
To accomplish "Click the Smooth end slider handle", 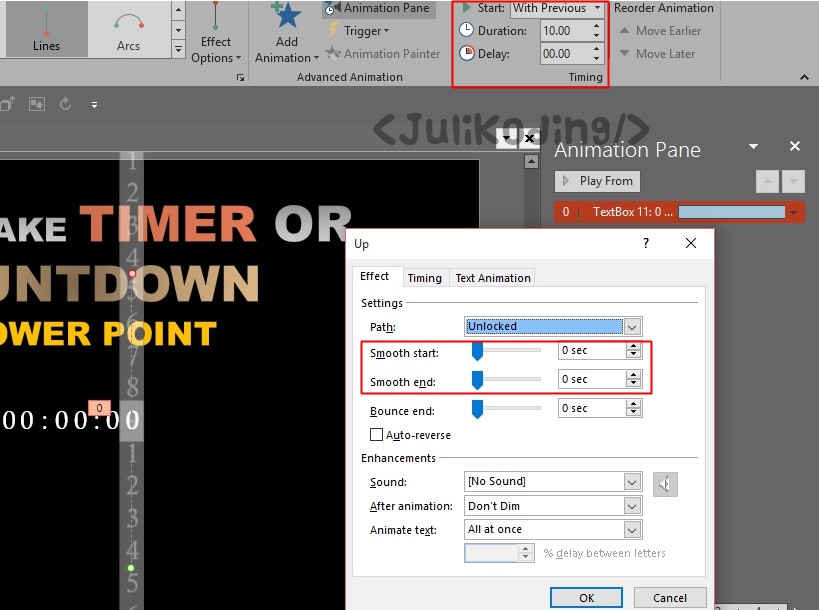I will tap(477, 380).
